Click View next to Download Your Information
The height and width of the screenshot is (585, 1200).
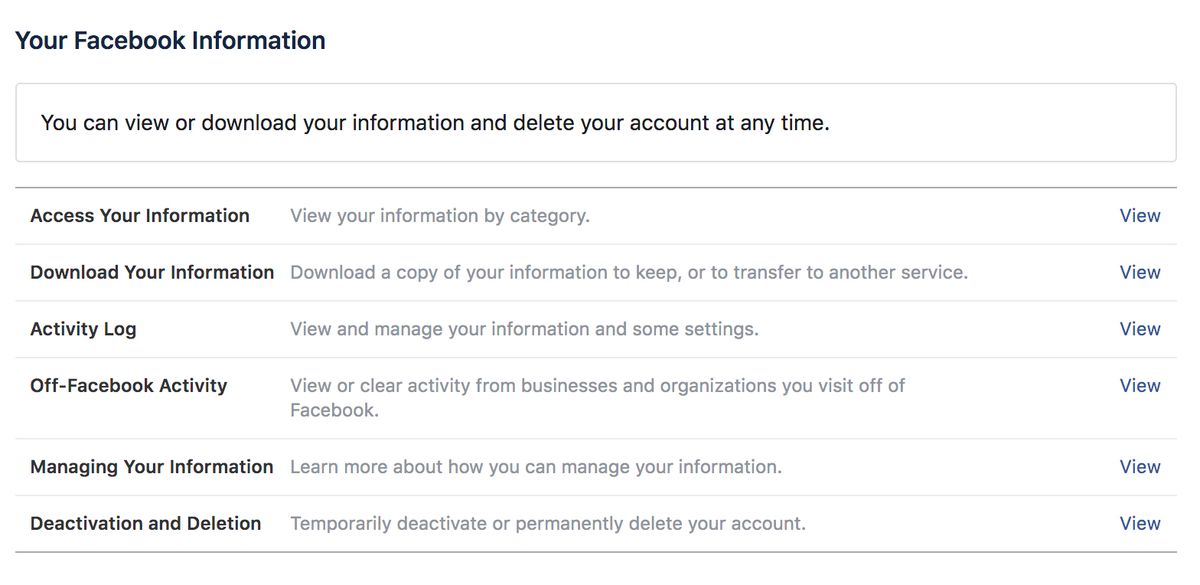[1140, 272]
